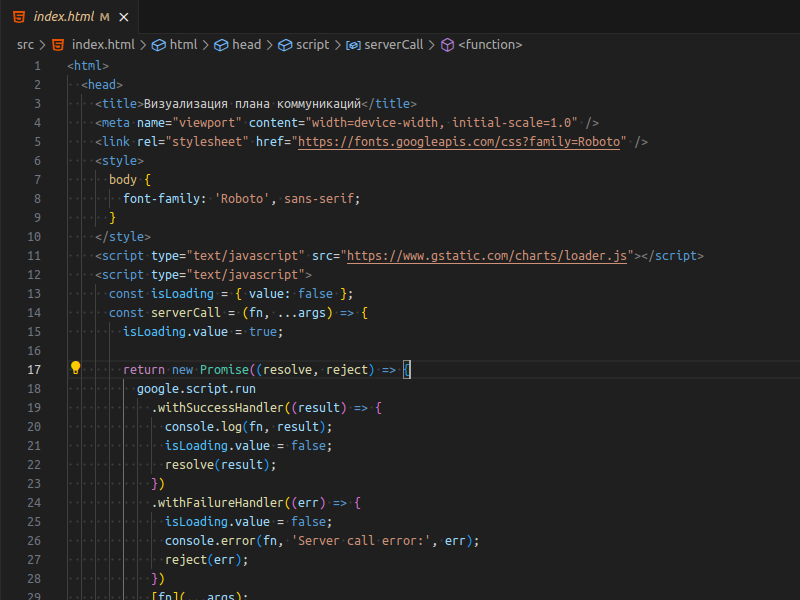Viewport: 800px width, 600px height.
Task: Expand the chevron after src breadcrumb
Action: (x=42, y=45)
